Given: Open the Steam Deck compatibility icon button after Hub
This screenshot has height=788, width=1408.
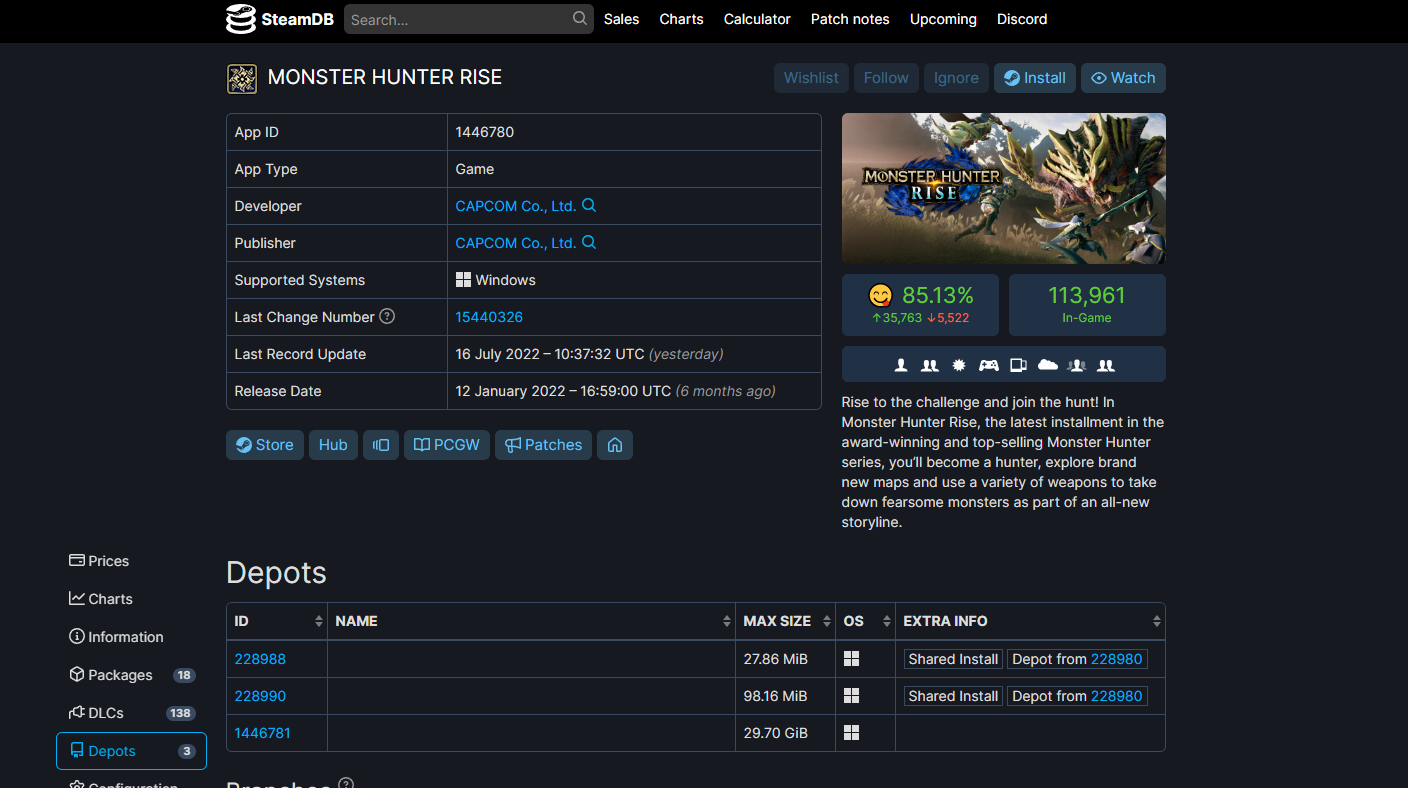Looking at the screenshot, I should 381,445.
